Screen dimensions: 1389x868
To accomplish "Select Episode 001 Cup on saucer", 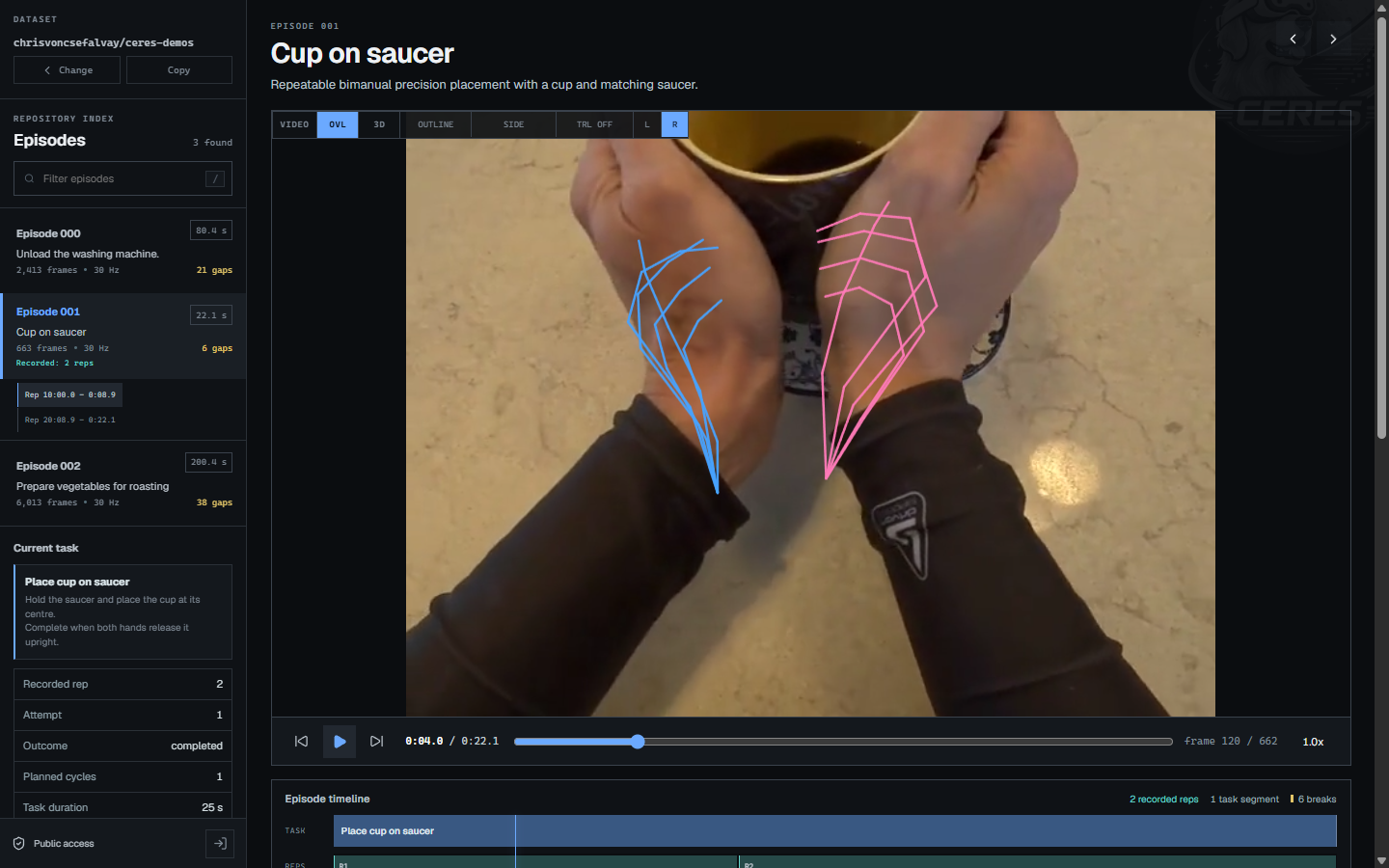I will [x=123, y=336].
